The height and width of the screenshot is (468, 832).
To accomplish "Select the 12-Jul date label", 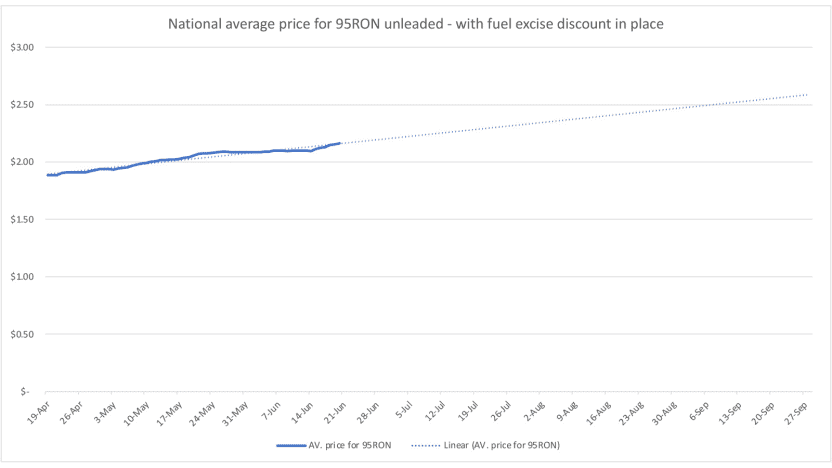I will coord(435,412).
